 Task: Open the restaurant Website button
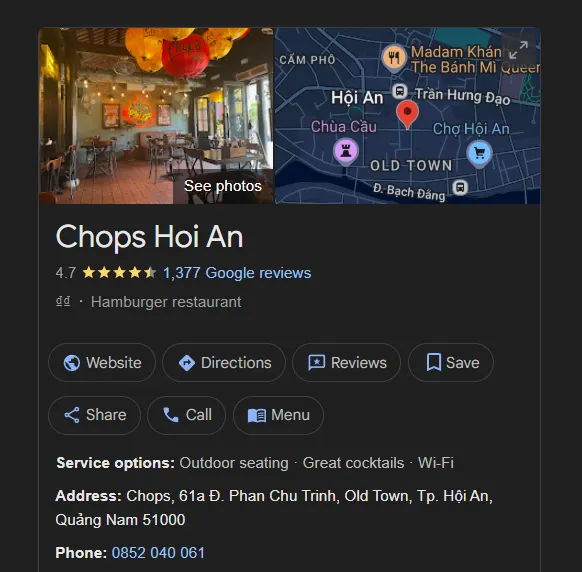tap(102, 363)
